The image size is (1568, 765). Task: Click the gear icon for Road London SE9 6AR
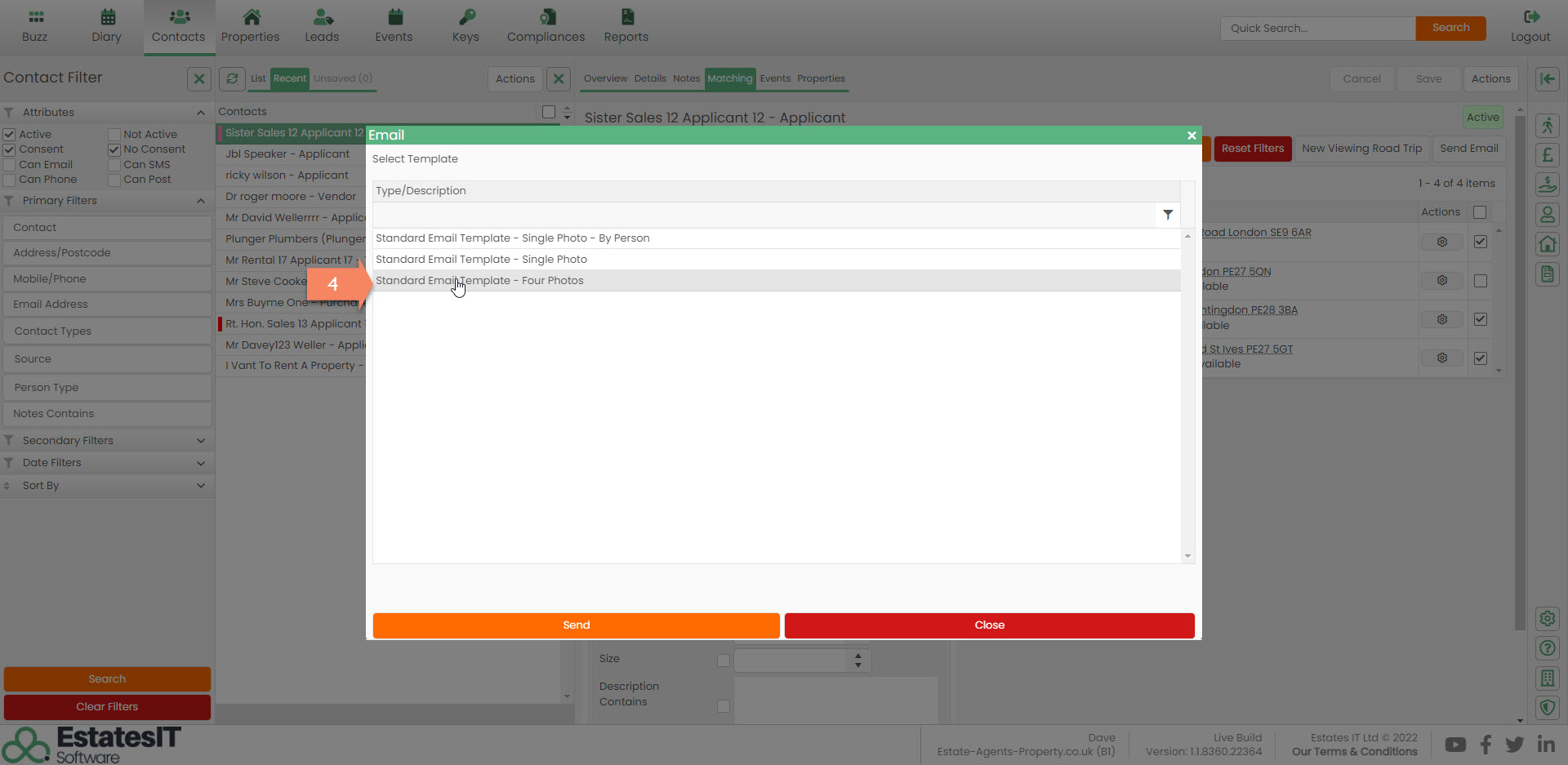pyautogui.click(x=1442, y=242)
